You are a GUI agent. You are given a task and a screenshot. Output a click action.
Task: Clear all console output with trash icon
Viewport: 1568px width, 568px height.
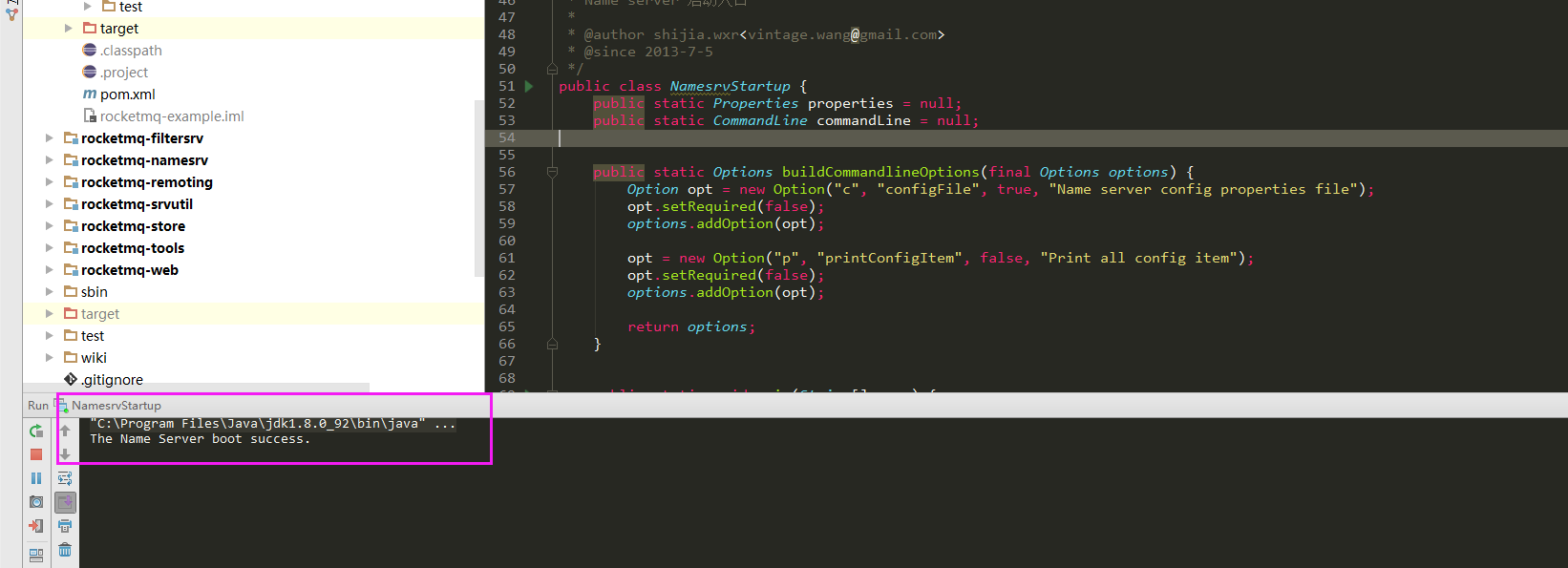[x=65, y=550]
